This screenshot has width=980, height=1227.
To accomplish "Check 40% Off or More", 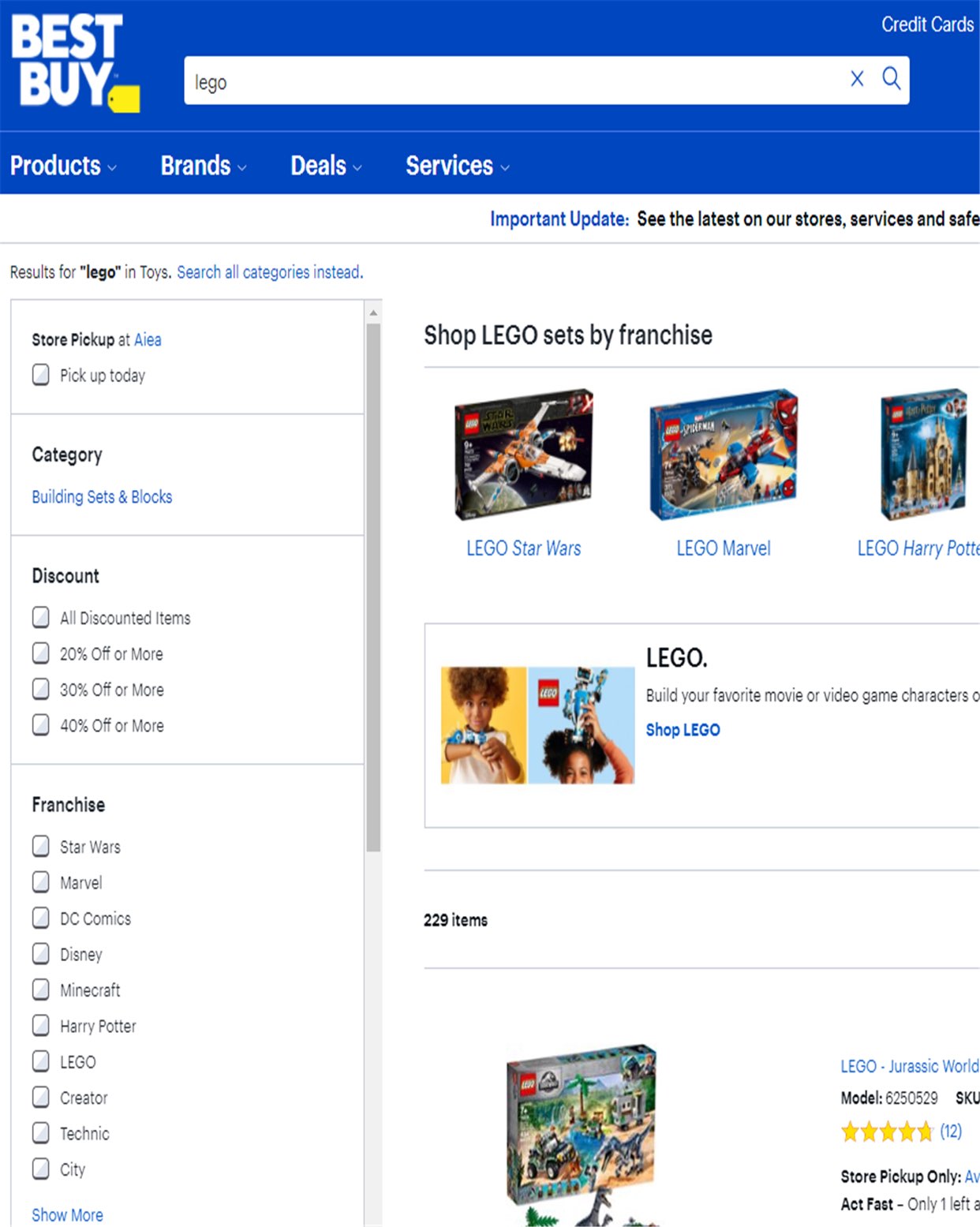I will click(x=41, y=725).
